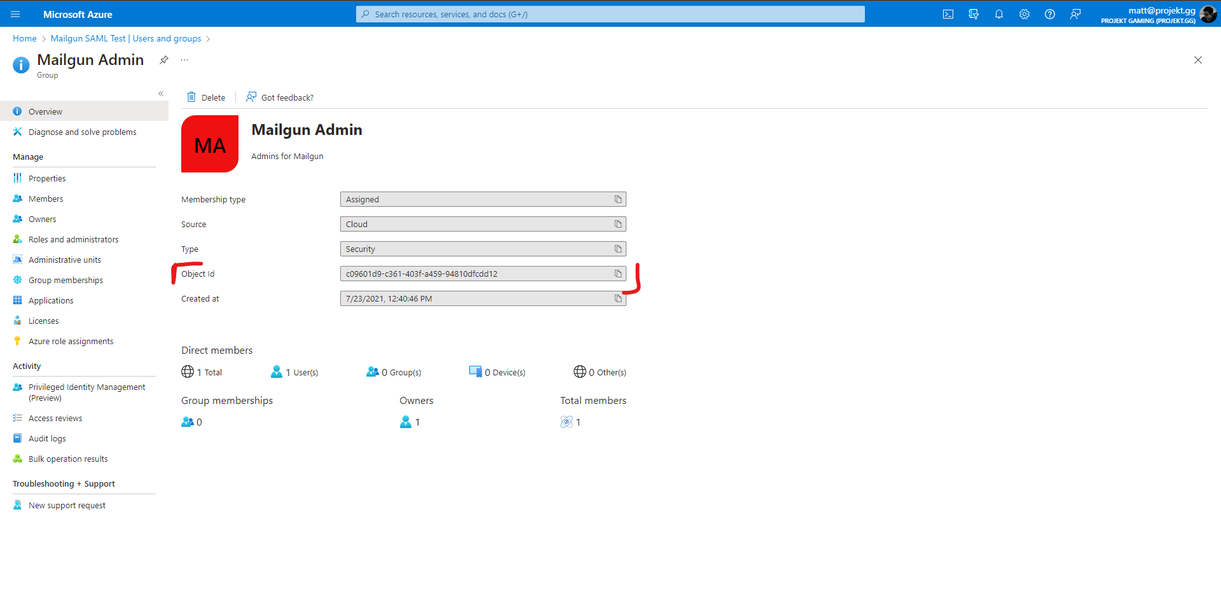
Task: Click the Source Cloud field
Action: coord(483,224)
